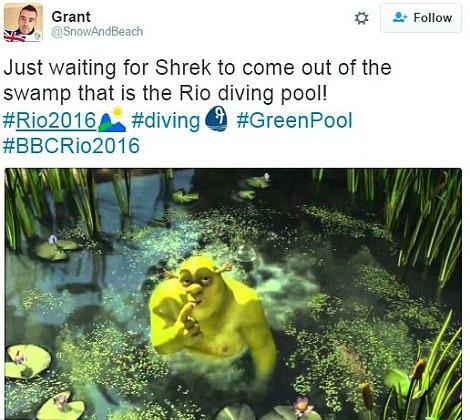Open the @SnowAndBeach handle link

97,32
